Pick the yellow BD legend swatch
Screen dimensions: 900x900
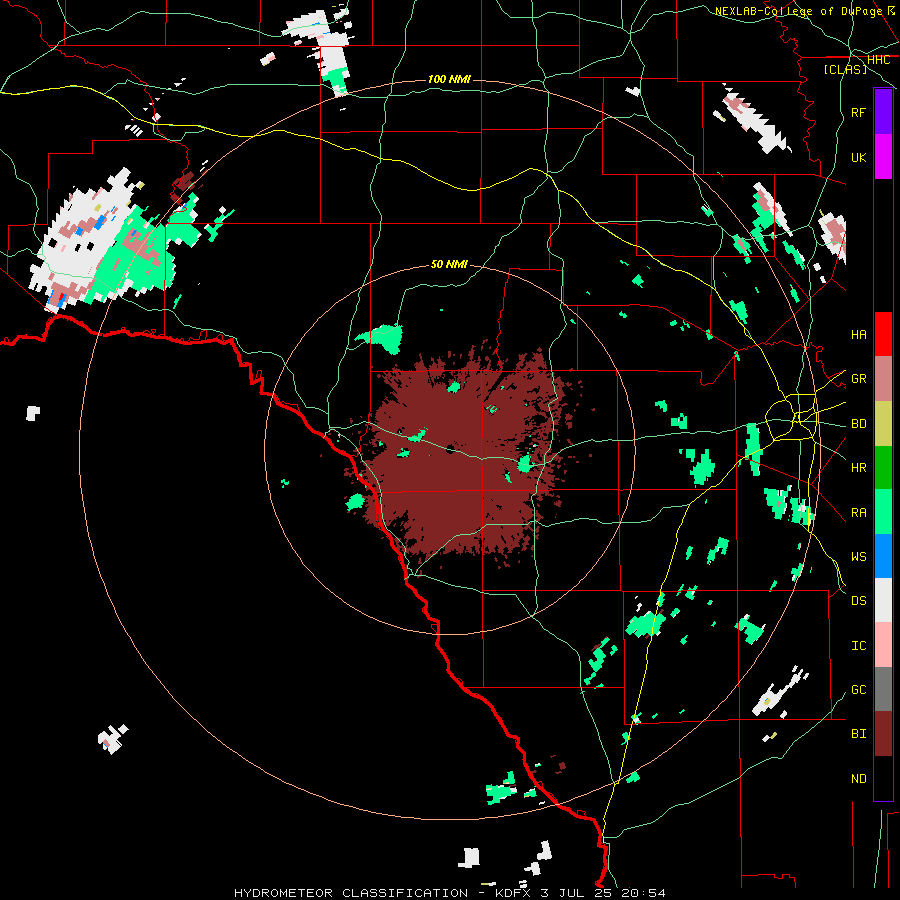883,424
